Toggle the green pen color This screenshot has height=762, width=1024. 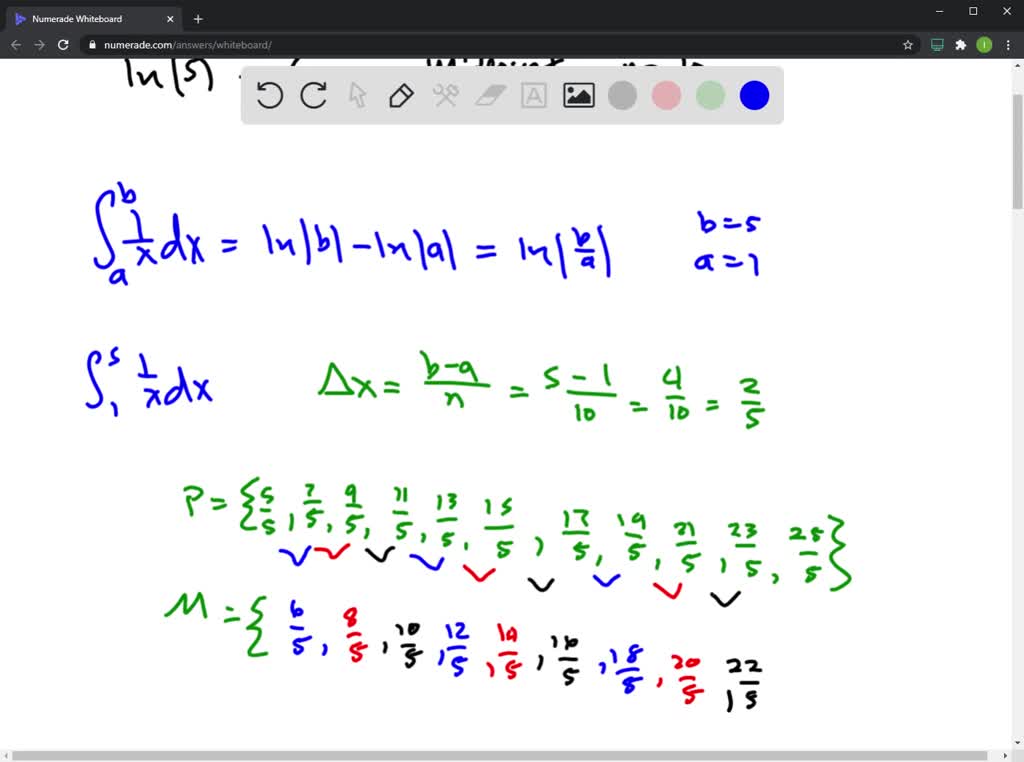(709, 95)
